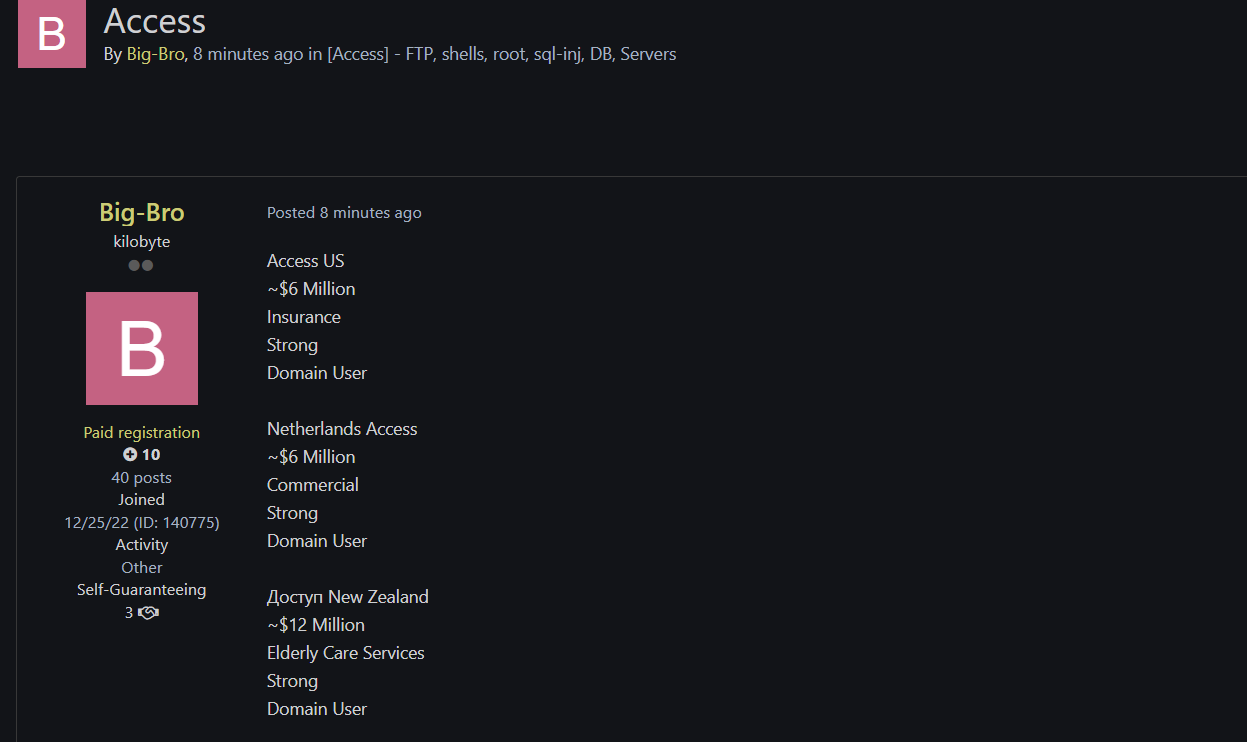Screen dimensions: 1247x742
Task: Click the small Big-Bro avatar beside thread title
Action: [x=52, y=33]
